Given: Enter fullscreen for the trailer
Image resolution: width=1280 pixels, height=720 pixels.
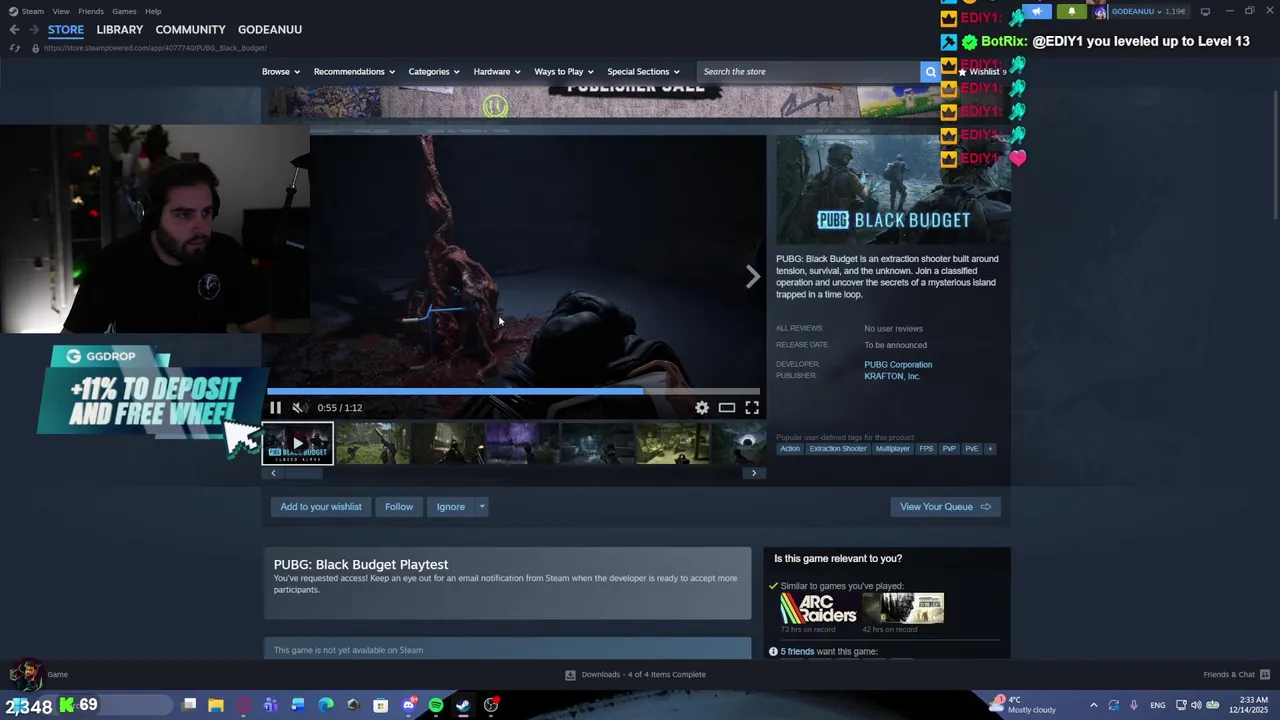Looking at the screenshot, I should coord(752,407).
